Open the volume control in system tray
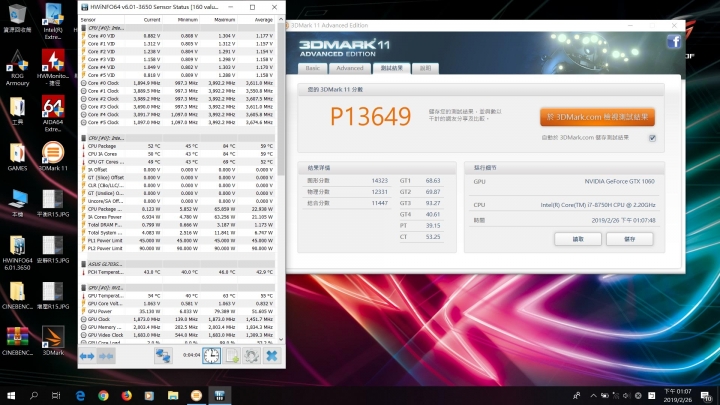The width and height of the screenshot is (720, 405). coord(626,395)
